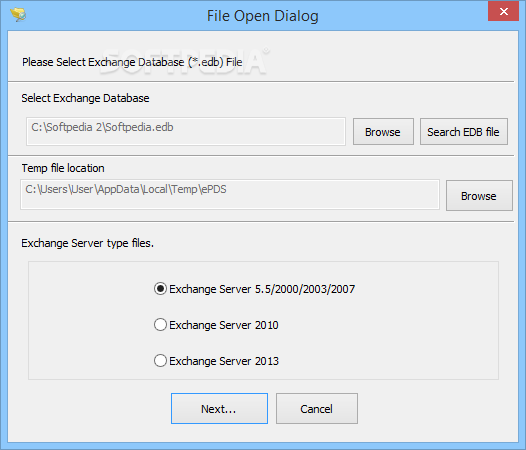Image resolution: width=526 pixels, height=450 pixels.
Task: Close the File Open Dialog window
Action: coord(504,11)
